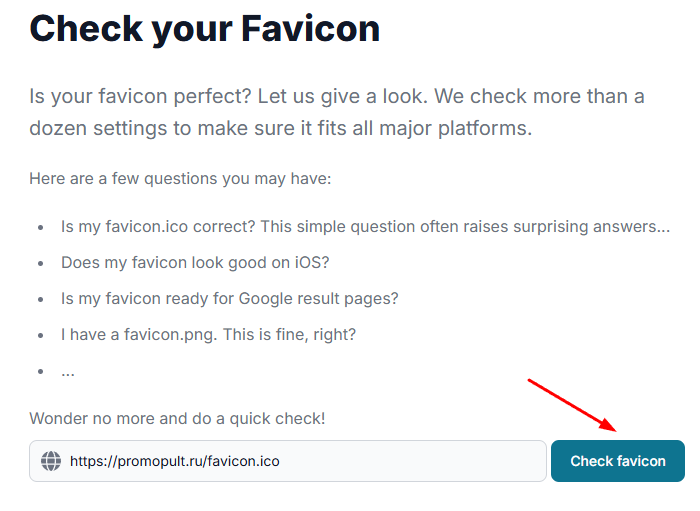Image resolution: width=700 pixels, height=511 pixels.
Task: Select the Google result pages question
Action: tap(229, 299)
